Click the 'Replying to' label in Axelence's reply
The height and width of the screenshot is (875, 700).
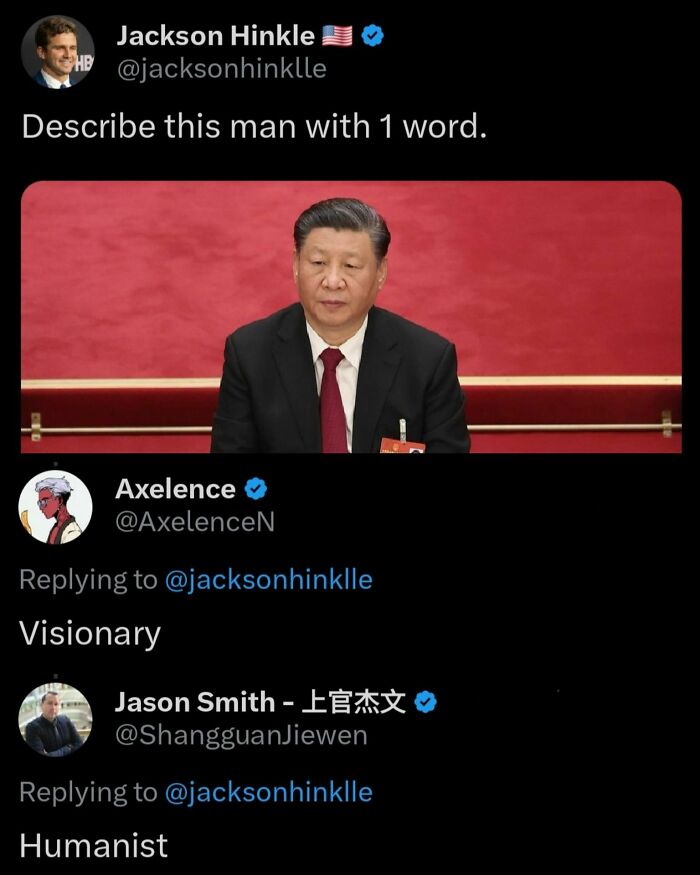pos(88,580)
